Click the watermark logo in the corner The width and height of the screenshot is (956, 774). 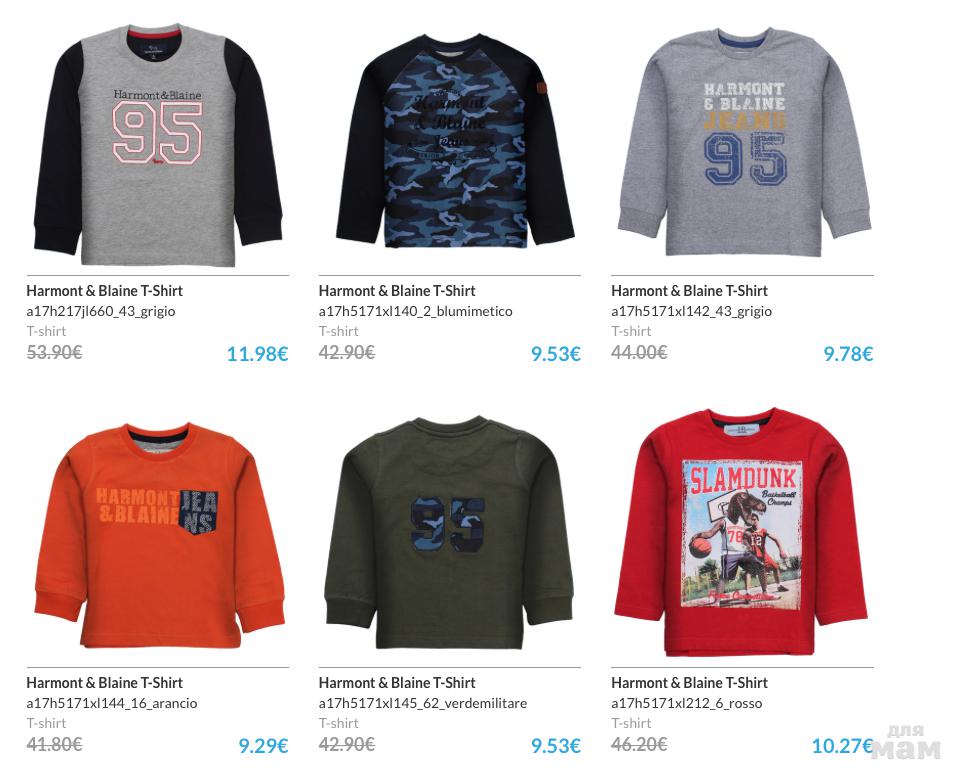pyautogui.click(x=908, y=742)
